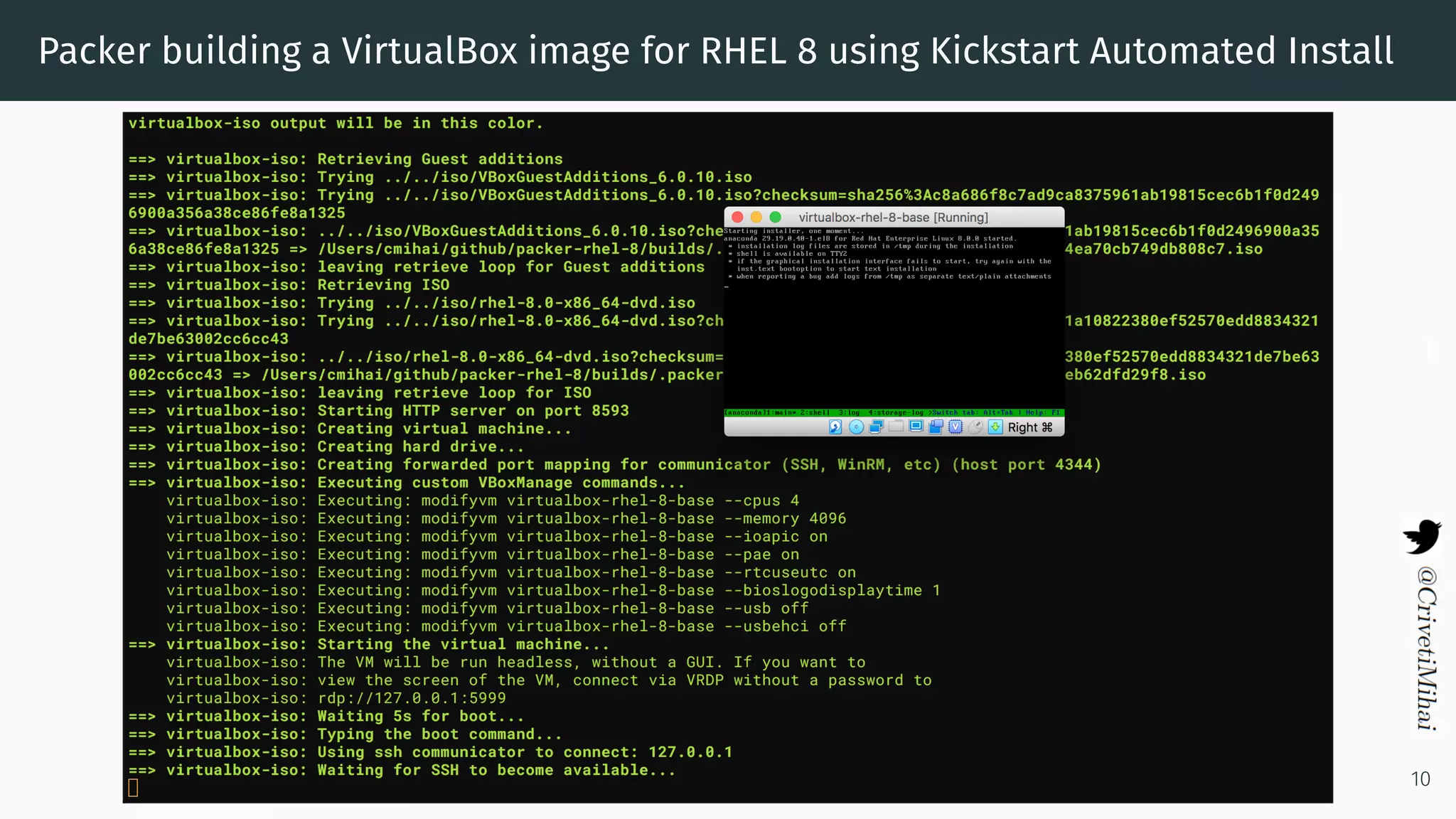Screen dimensions: 1456x819
Task: Select the 2:shell tmux tab
Action: pos(815,412)
